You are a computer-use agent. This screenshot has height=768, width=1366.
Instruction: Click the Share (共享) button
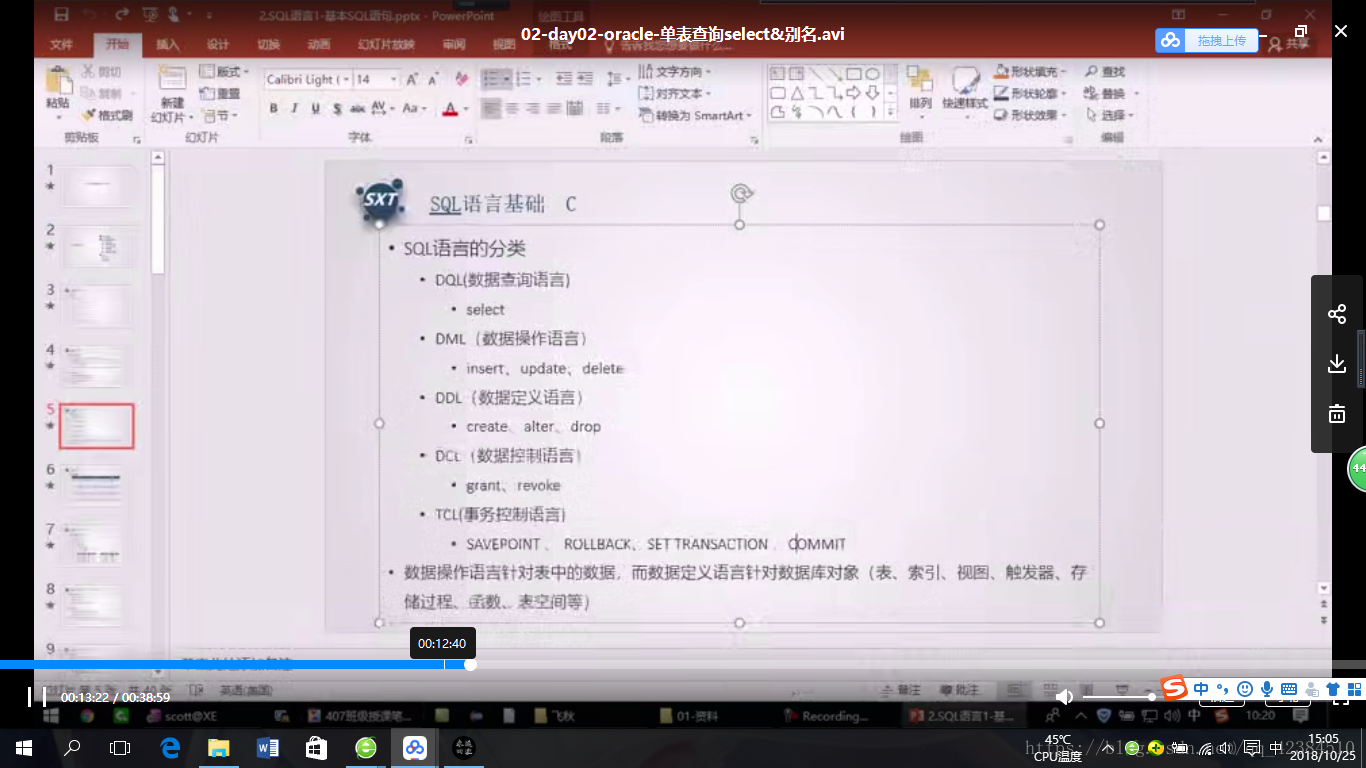click(1288, 43)
